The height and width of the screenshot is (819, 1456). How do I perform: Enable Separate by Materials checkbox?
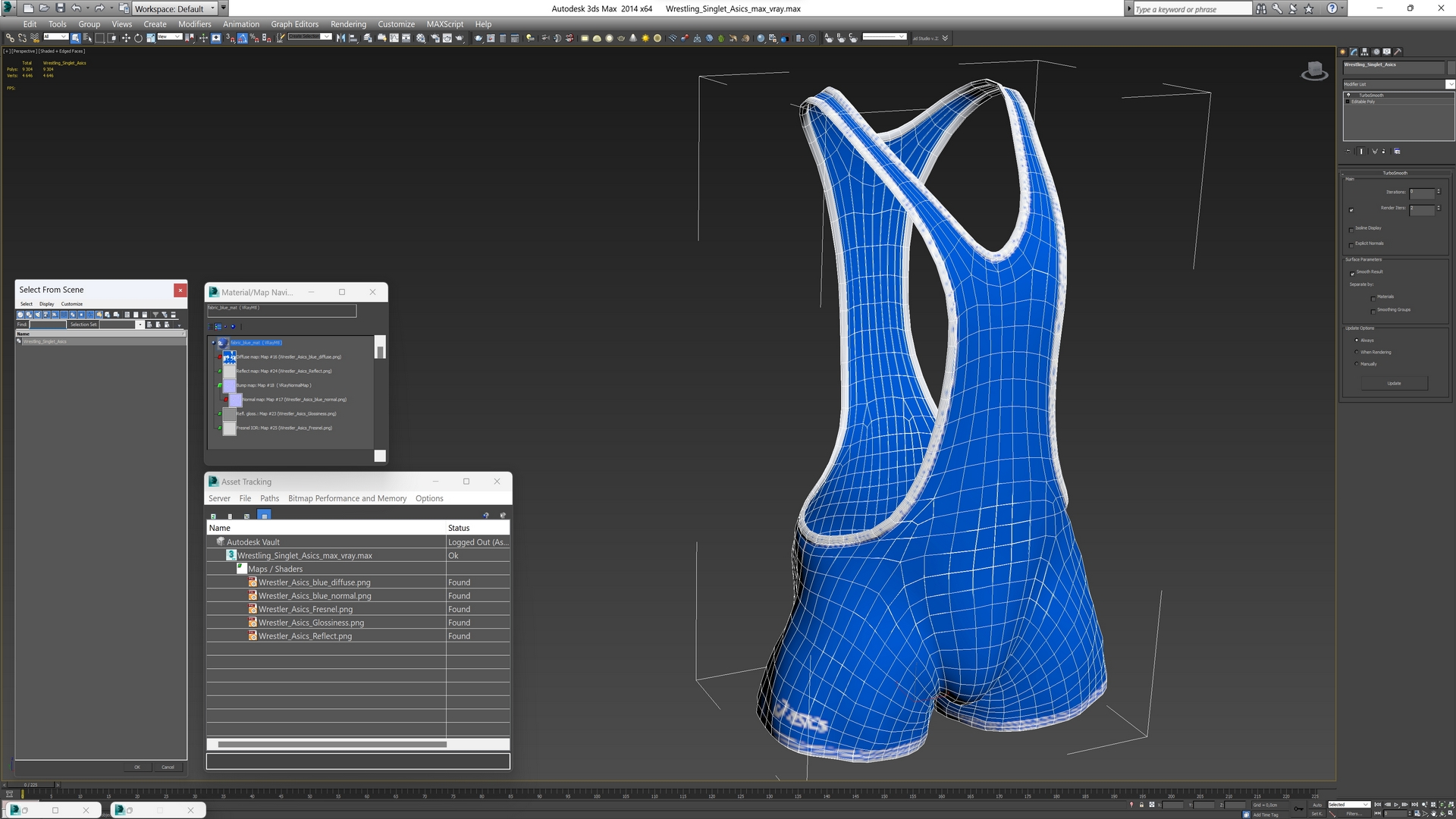click(x=1373, y=298)
